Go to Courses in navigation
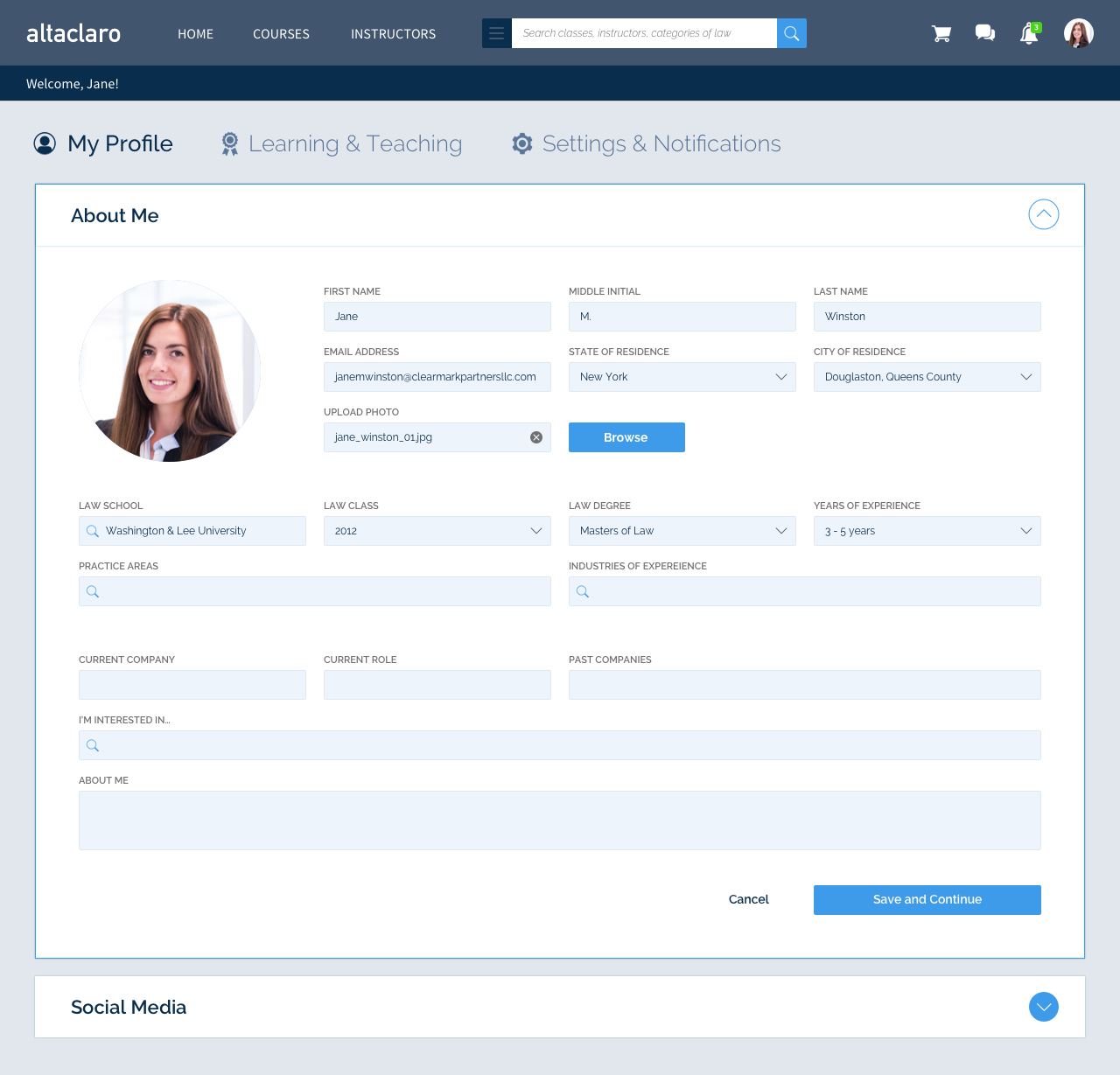 coord(281,34)
